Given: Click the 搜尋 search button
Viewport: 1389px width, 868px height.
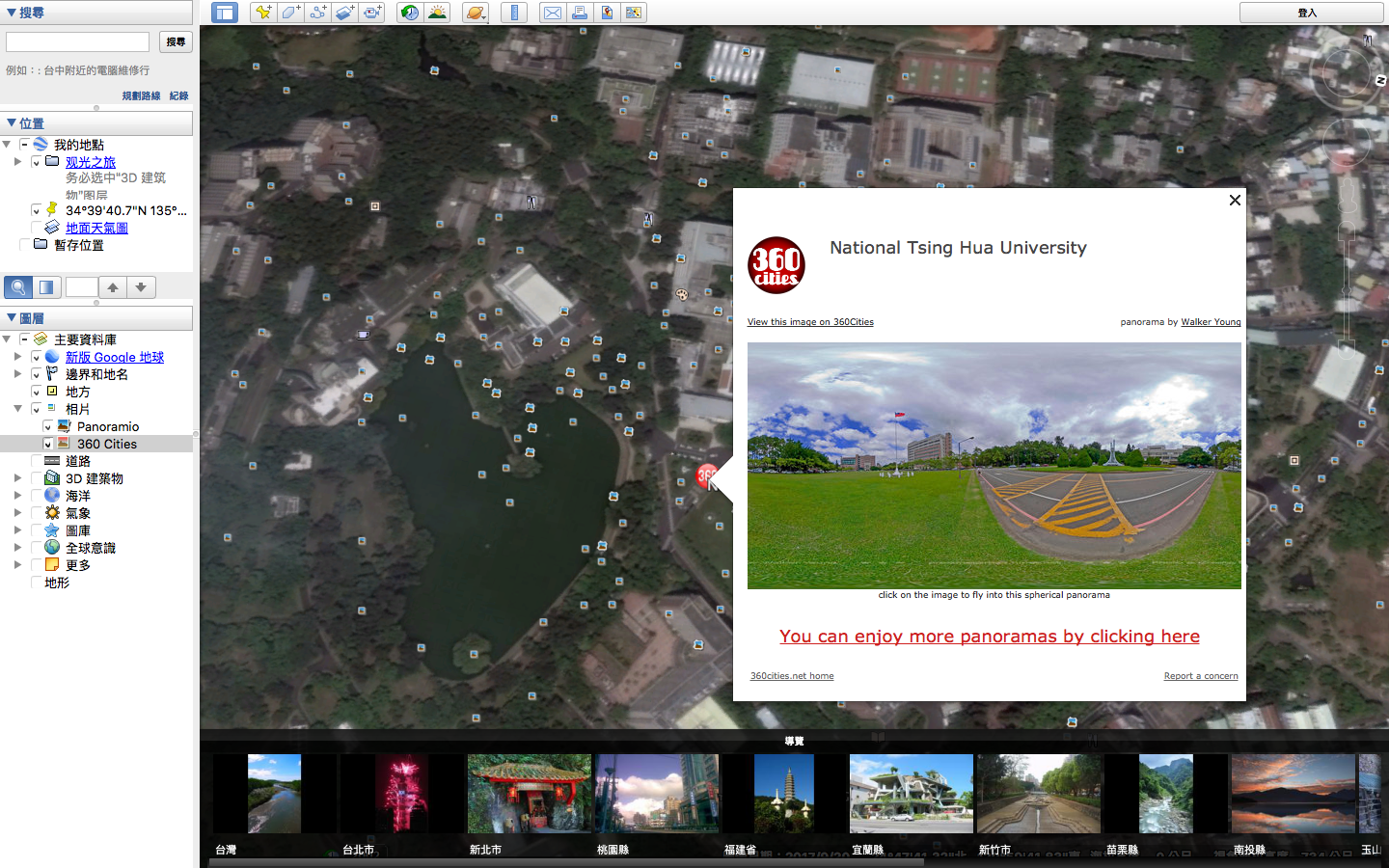Looking at the screenshot, I should click(176, 41).
